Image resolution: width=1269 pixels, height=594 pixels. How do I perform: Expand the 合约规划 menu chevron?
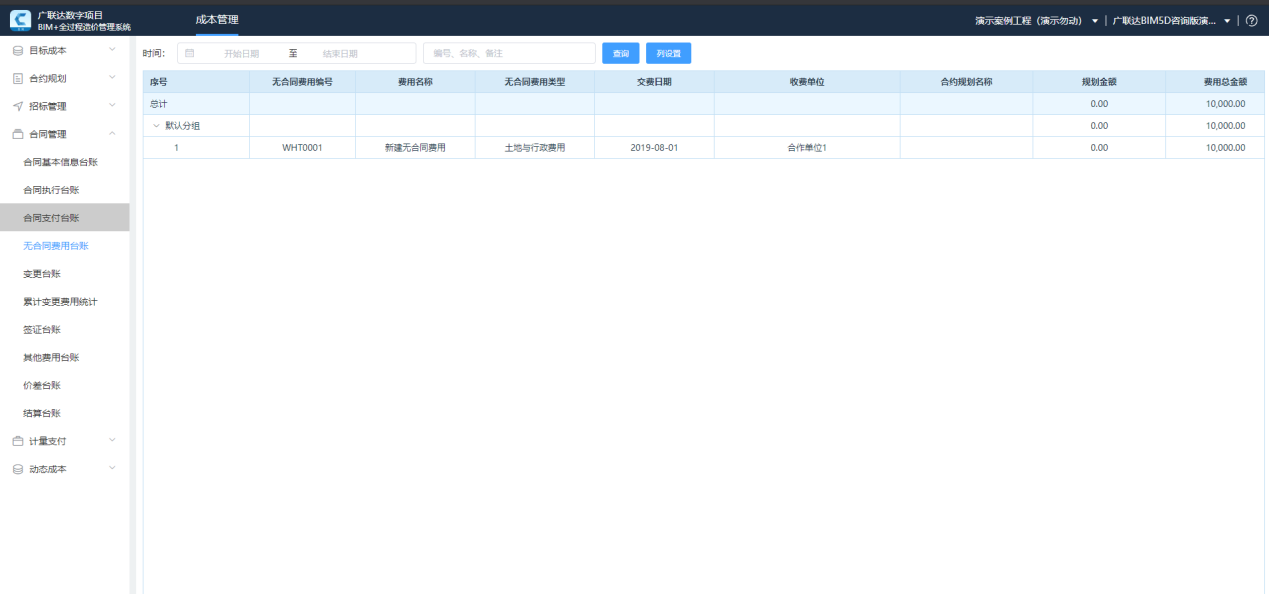pyautogui.click(x=112, y=78)
